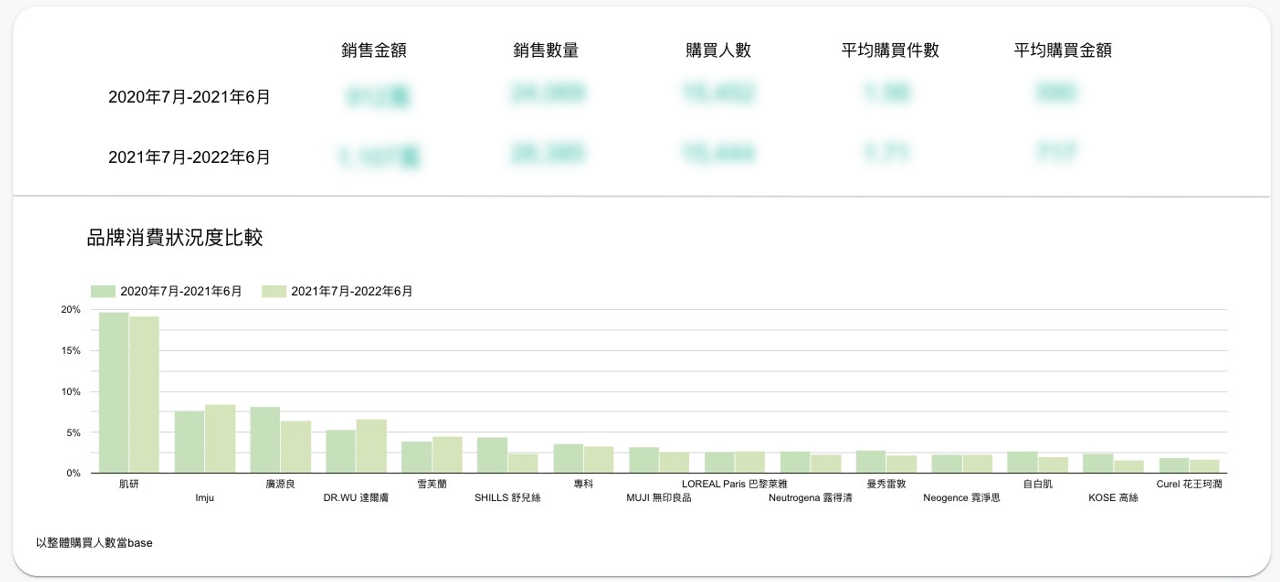Image resolution: width=1280 pixels, height=582 pixels.
Task: Toggle the 2021年7月-2022年6月 legend label in chart
Action: pos(352,291)
